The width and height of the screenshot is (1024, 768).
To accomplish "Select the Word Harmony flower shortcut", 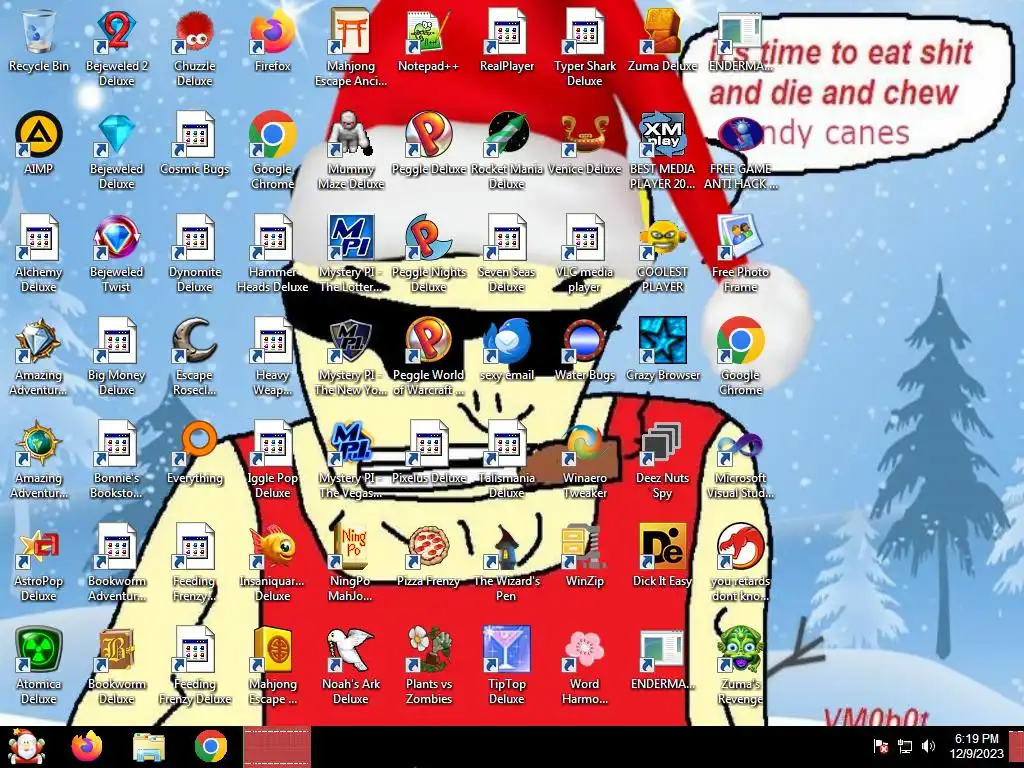I will 584,665.
